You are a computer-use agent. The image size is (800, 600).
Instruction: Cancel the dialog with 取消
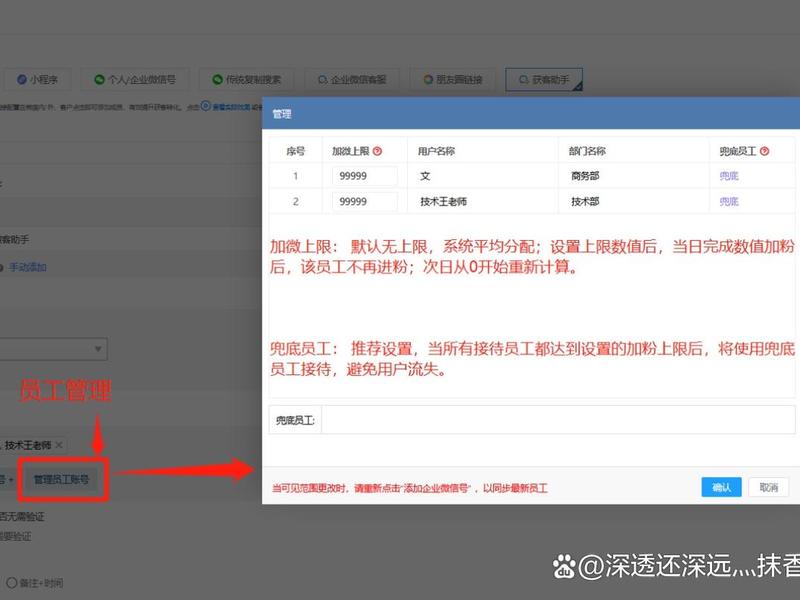tap(768, 487)
